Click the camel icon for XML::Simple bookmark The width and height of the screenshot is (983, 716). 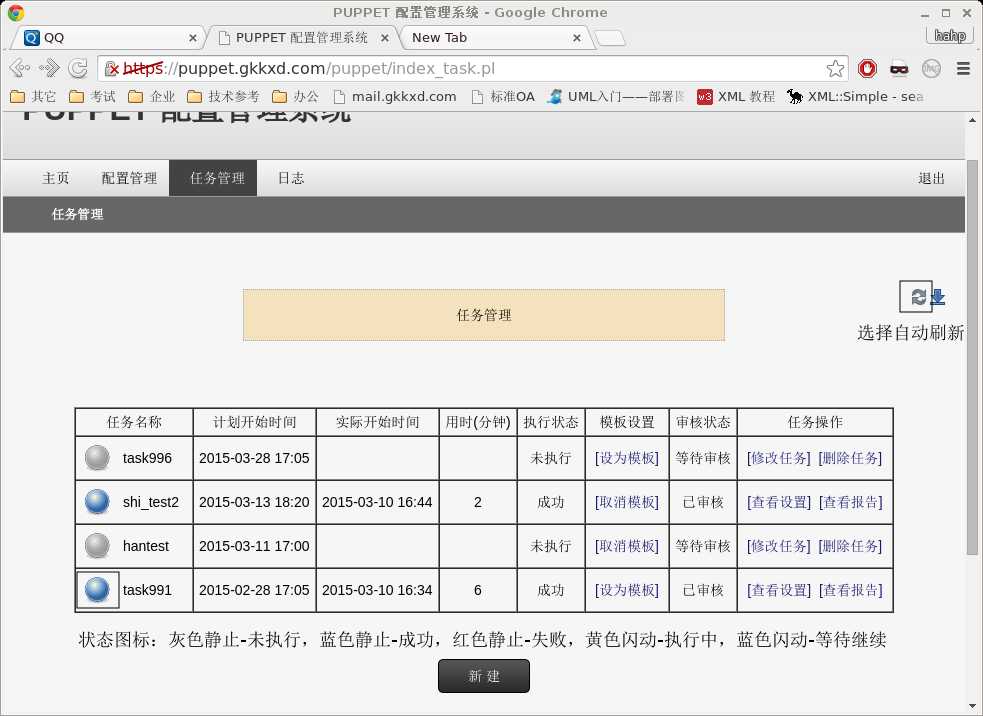point(793,96)
